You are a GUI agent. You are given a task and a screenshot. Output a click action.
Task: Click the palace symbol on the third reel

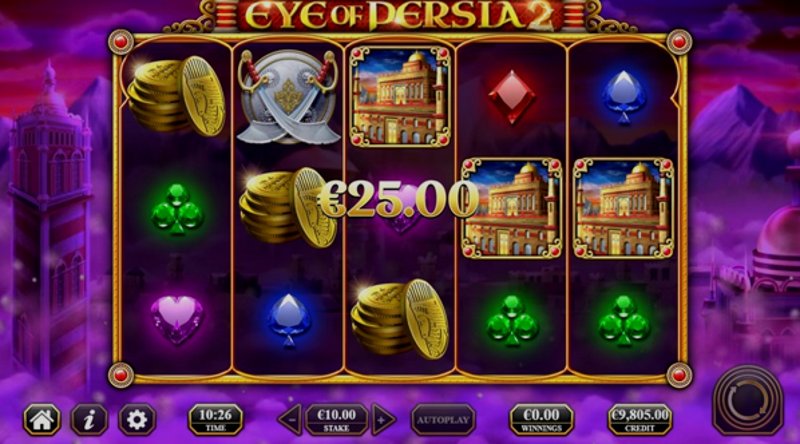tap(400, 96)
